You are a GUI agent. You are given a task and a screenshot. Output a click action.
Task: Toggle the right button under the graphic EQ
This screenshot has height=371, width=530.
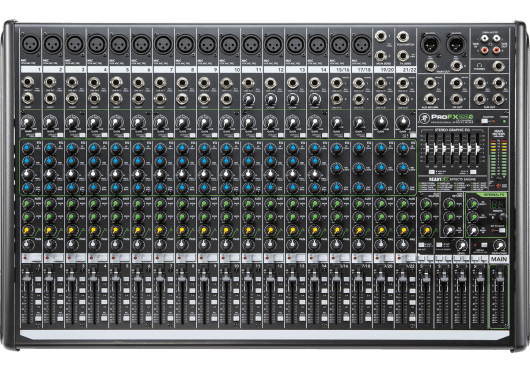(x=473, y=172)
